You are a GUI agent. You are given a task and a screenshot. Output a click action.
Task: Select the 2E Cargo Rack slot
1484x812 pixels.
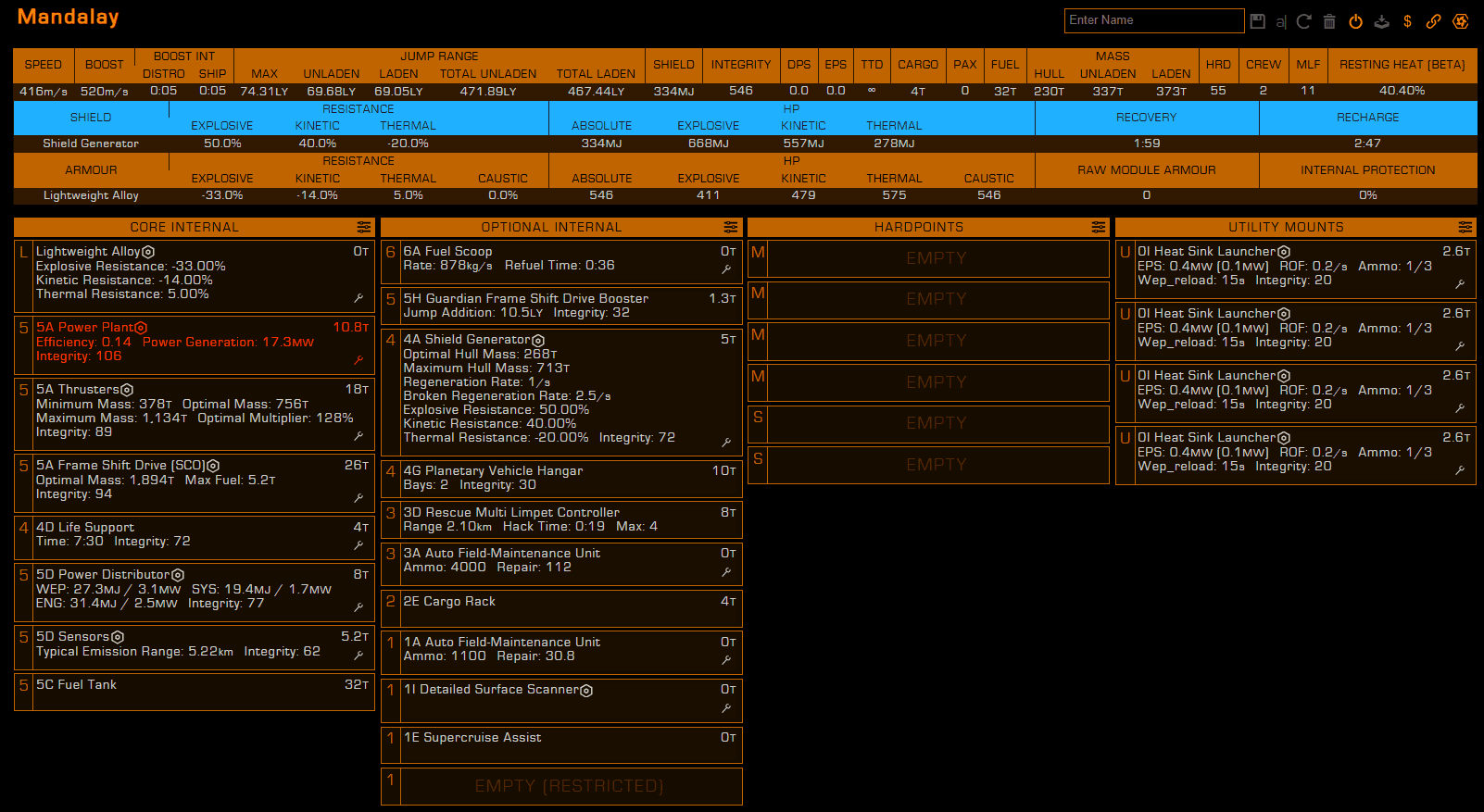tap(561, 607)
